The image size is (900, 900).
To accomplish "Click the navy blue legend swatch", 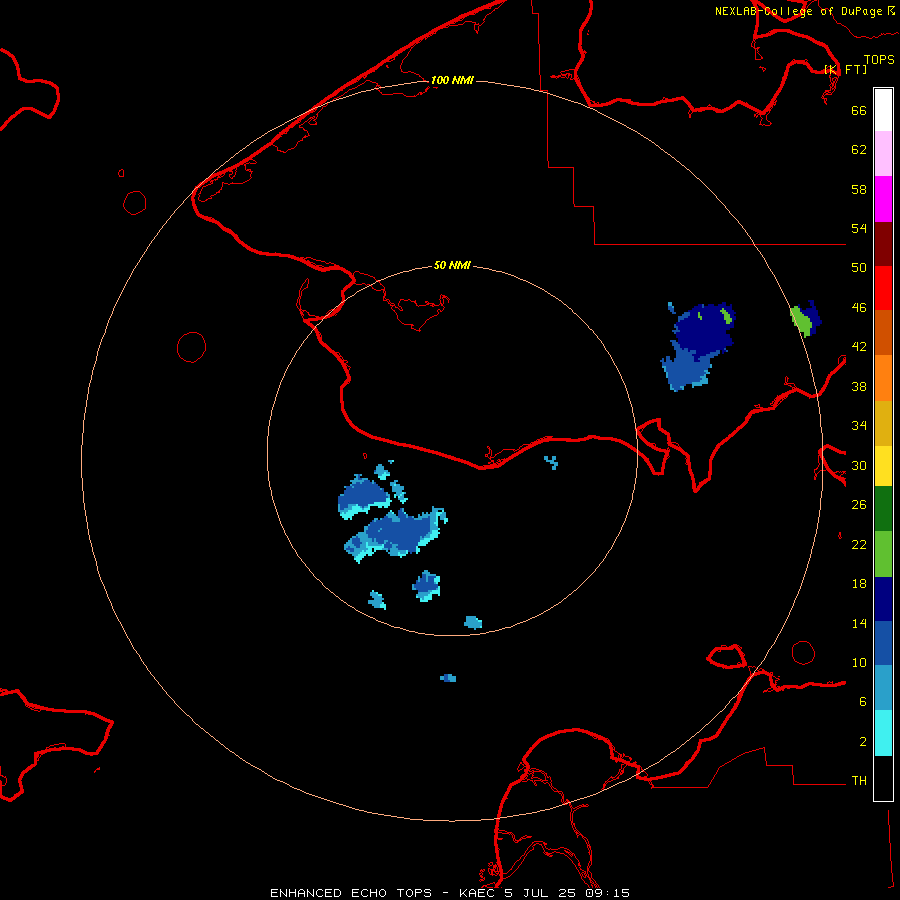I will coord(883,599).
